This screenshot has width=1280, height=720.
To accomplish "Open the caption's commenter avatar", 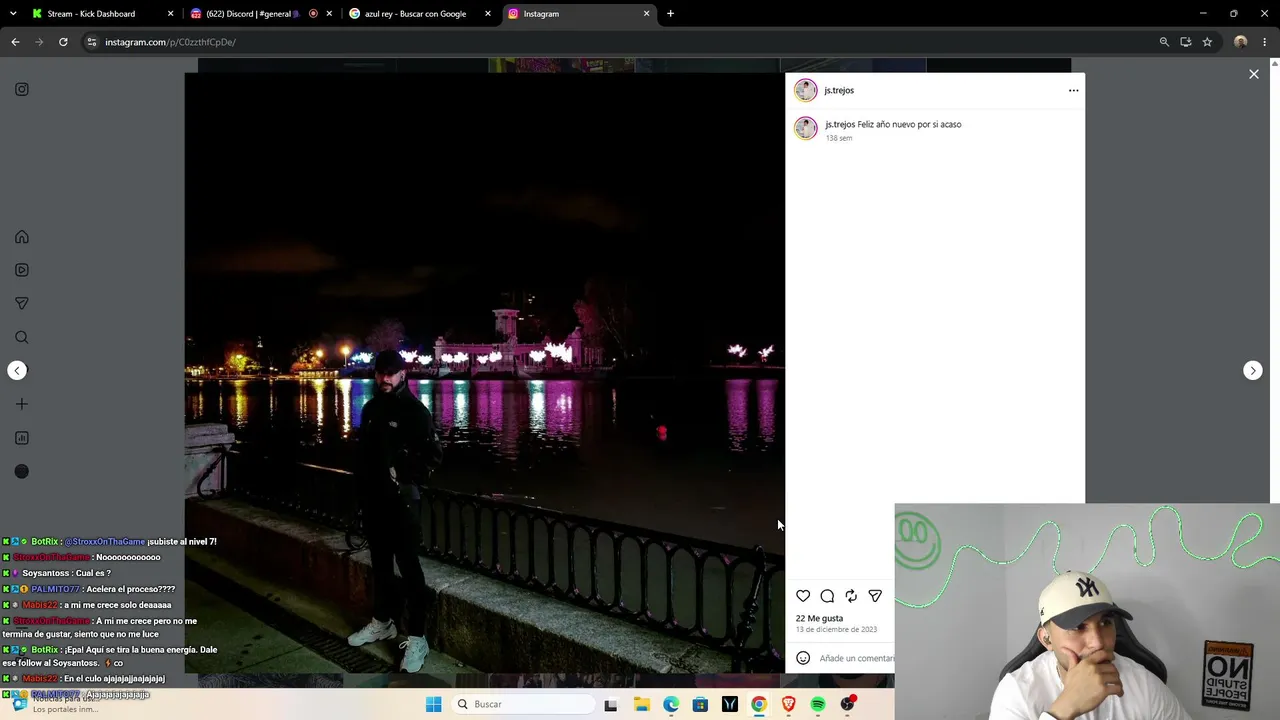I will pyautogui.click(x=806, y=128).
